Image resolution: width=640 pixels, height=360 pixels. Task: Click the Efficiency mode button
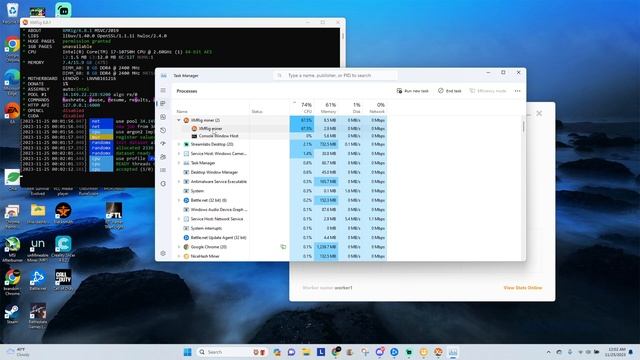pyautogui.click(x=488, y=91)
